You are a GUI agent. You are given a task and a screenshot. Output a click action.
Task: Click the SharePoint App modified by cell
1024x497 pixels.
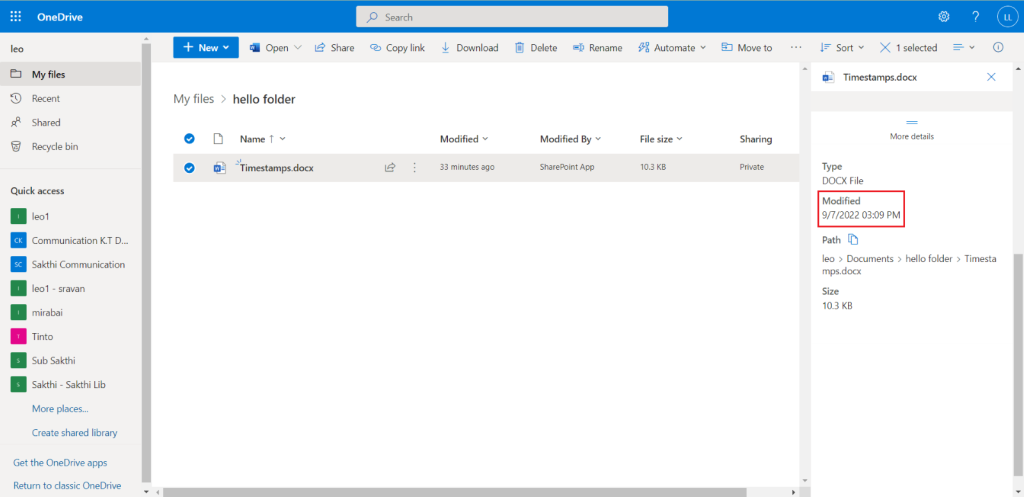pos(567,167)
